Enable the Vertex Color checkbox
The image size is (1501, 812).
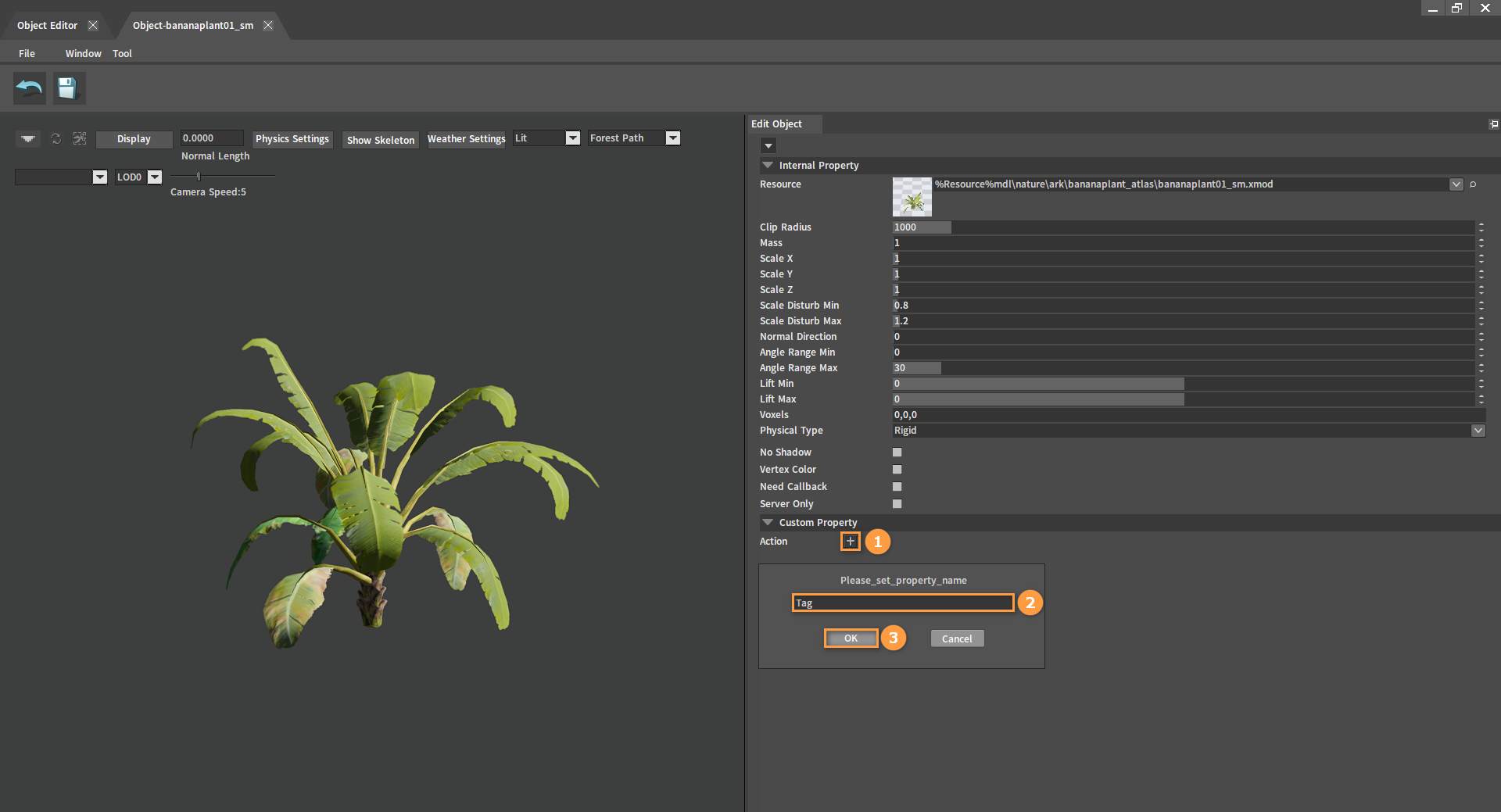click(897, 470)
